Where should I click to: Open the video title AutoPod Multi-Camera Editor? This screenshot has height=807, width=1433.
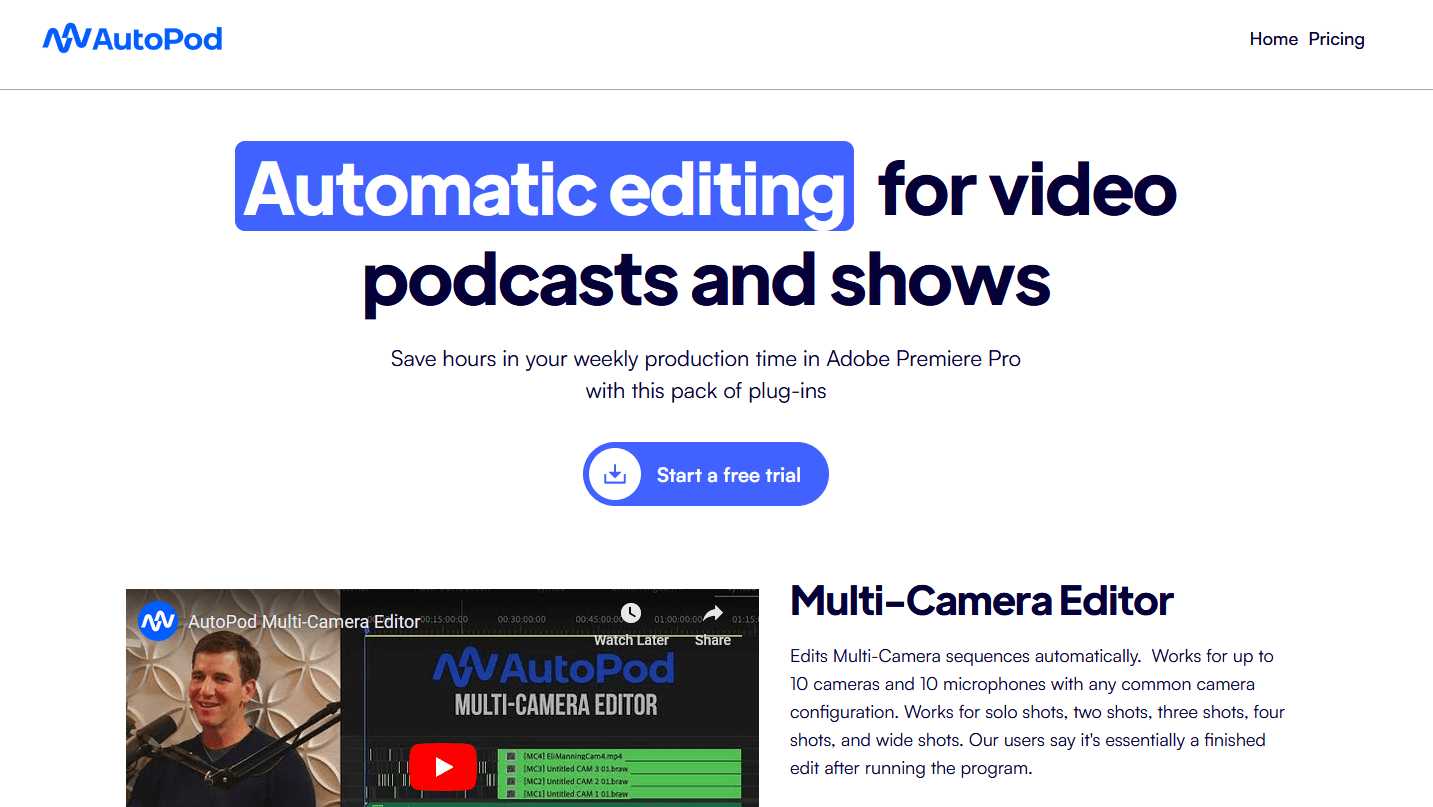coord(305,622)
